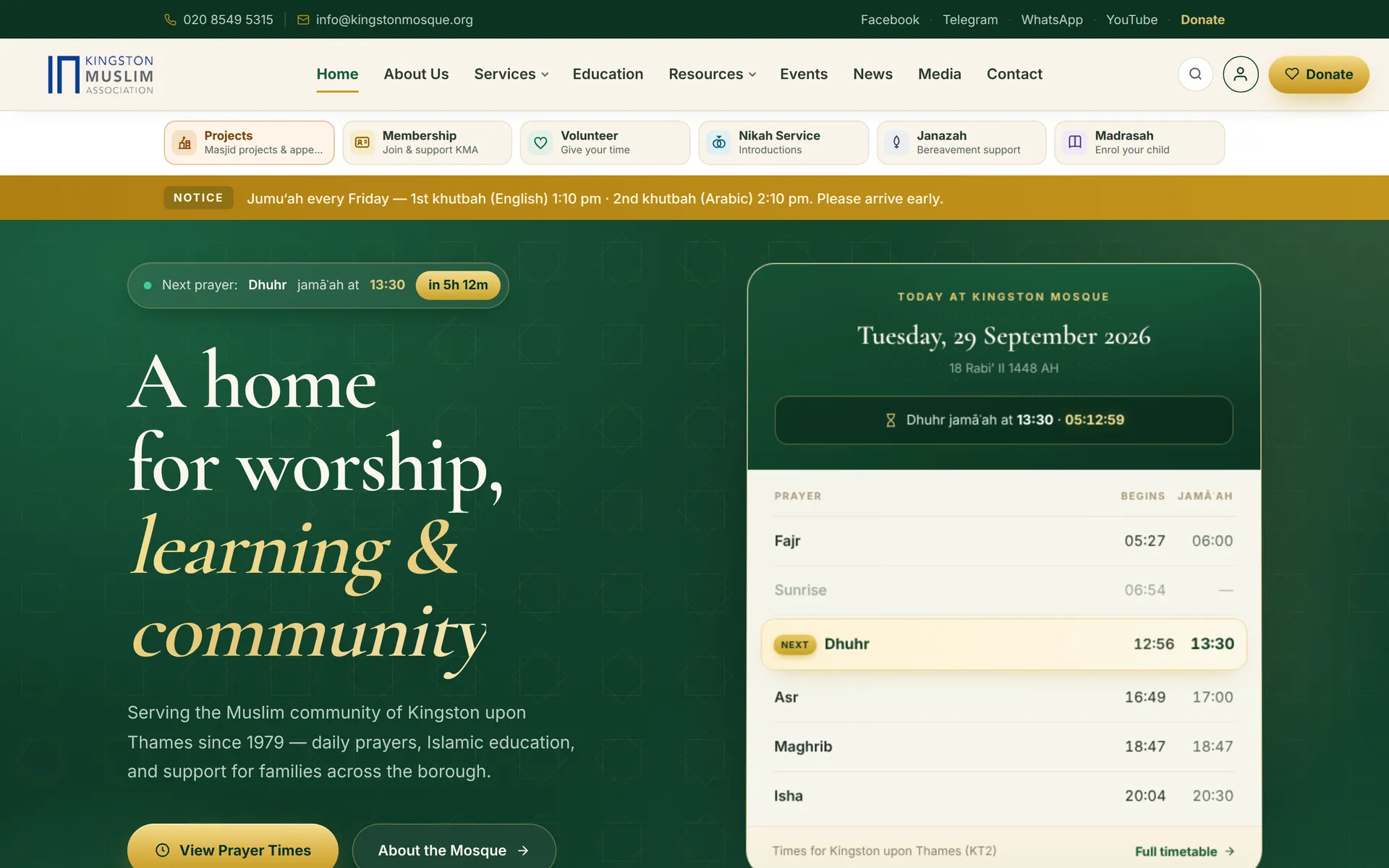
Task: Click the Projects building icon
Action: (184, 142)
